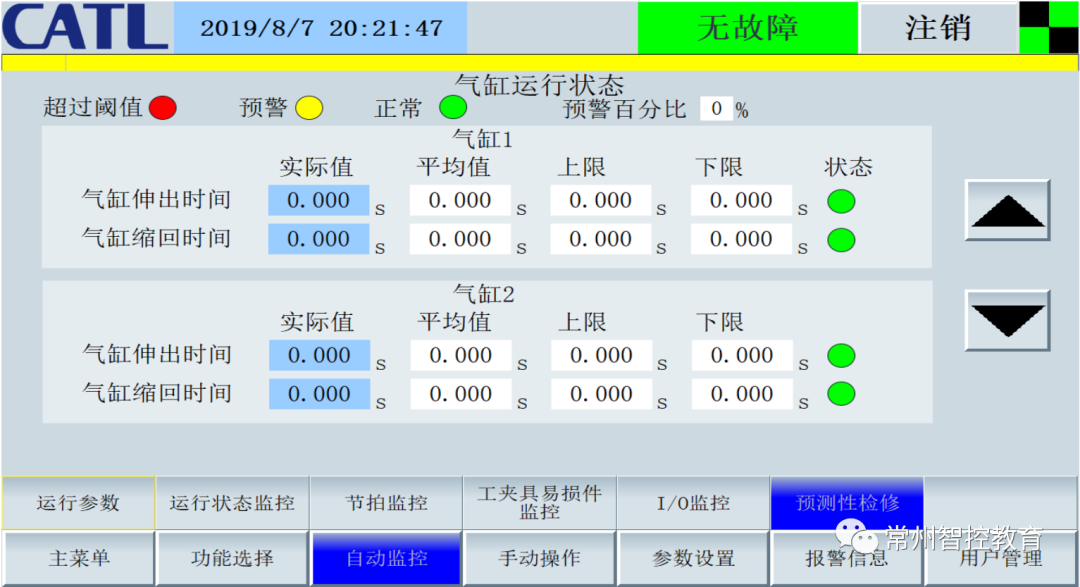Click cylinder 1 extend time status indicator
1080x587 pixels.
tap(841, 202)
